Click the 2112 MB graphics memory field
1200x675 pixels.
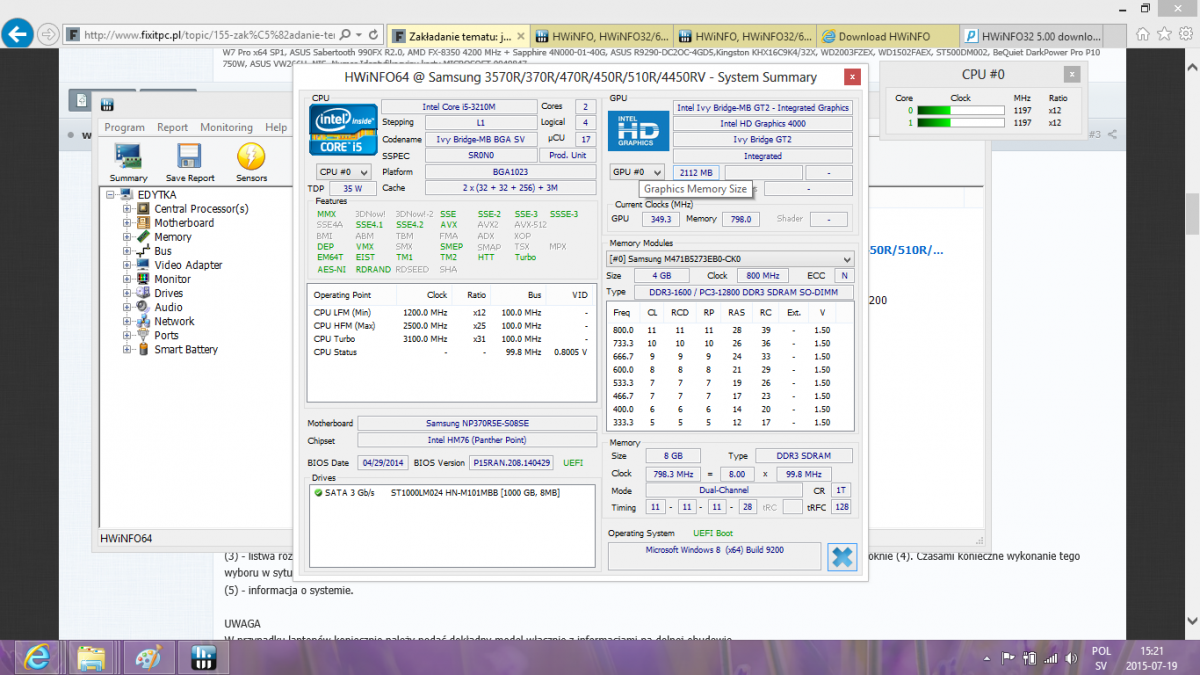(694, 172)
